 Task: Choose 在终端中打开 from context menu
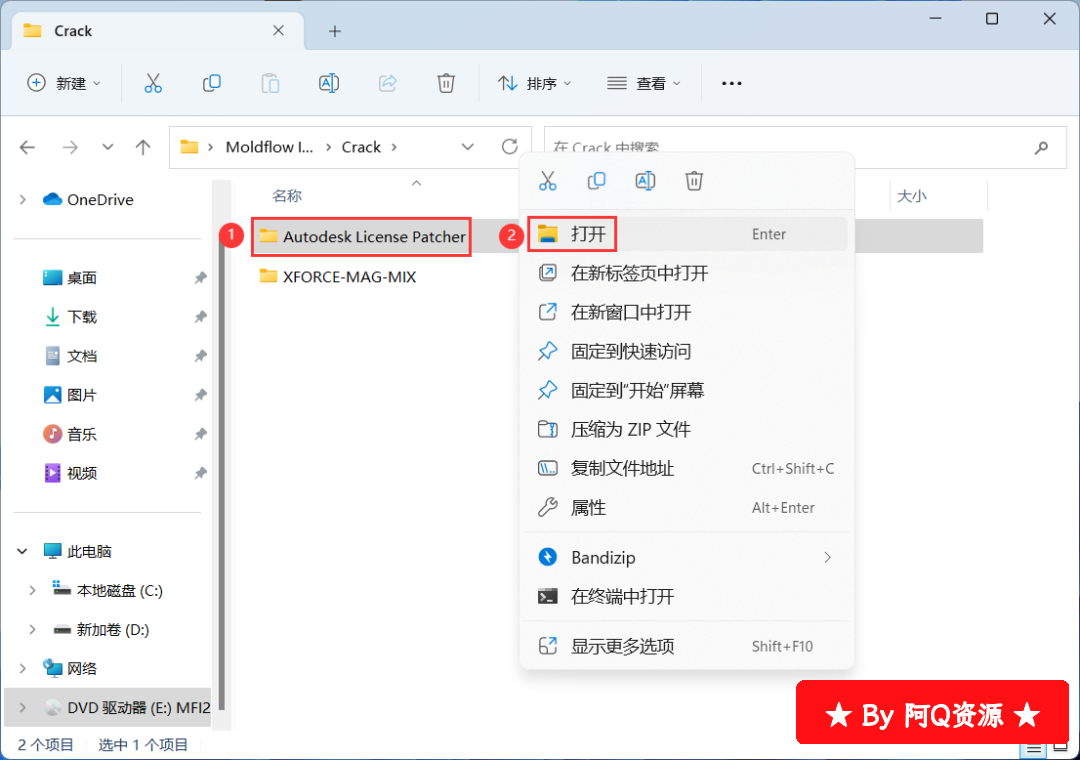point(686,597)
